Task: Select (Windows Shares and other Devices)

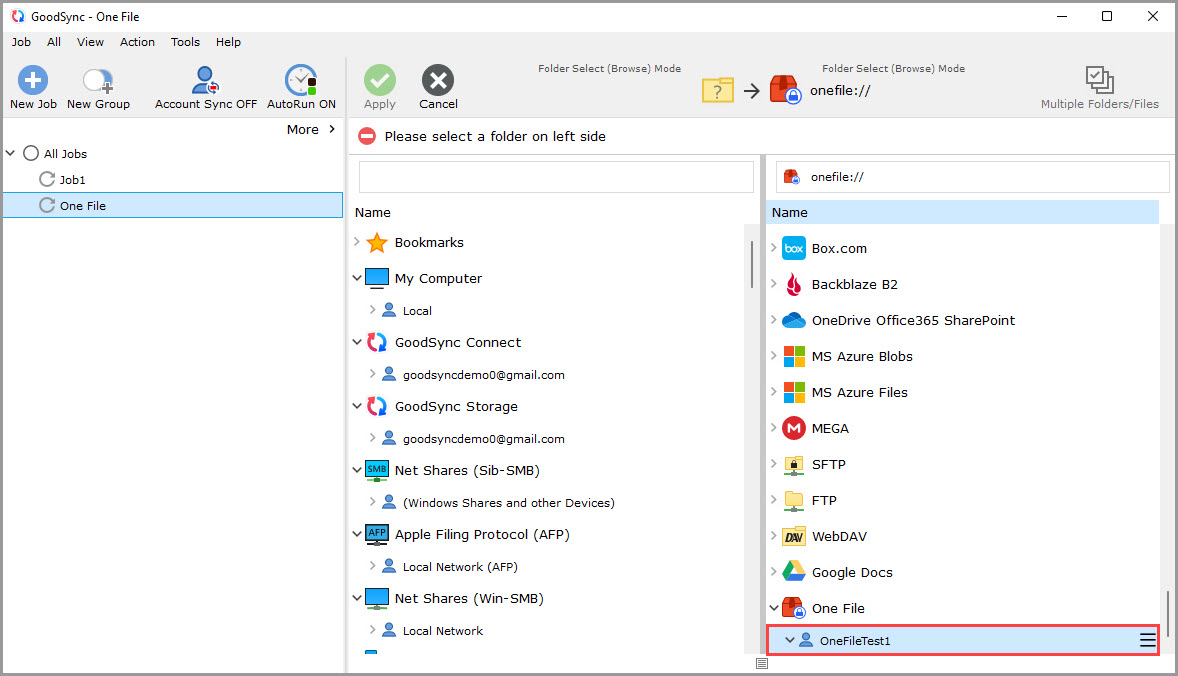Action: 509,502
